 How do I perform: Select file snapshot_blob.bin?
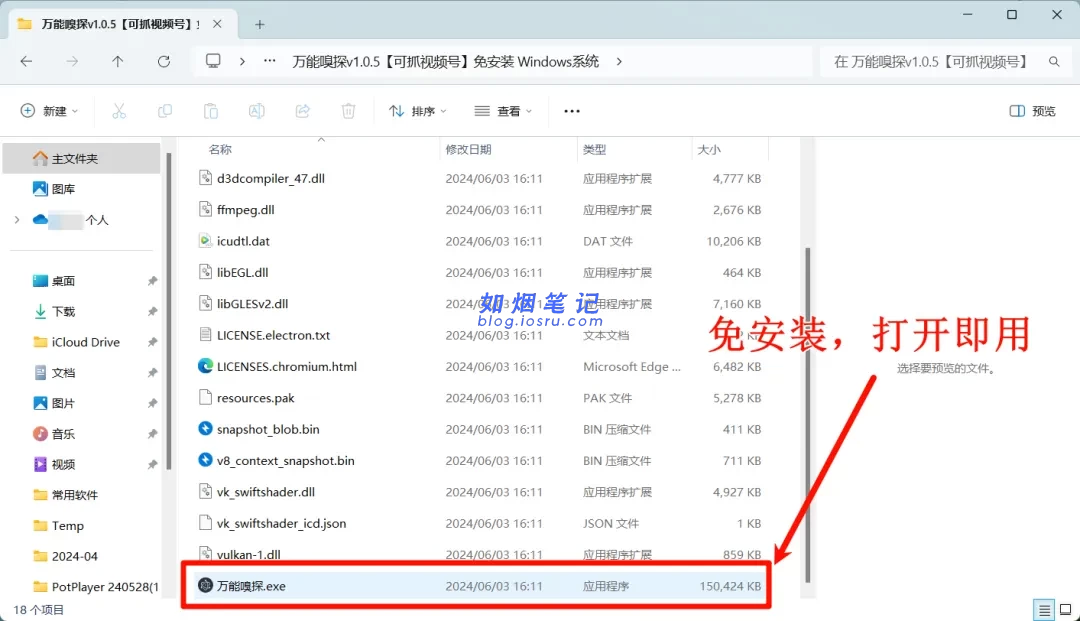(x=268, y=429)
